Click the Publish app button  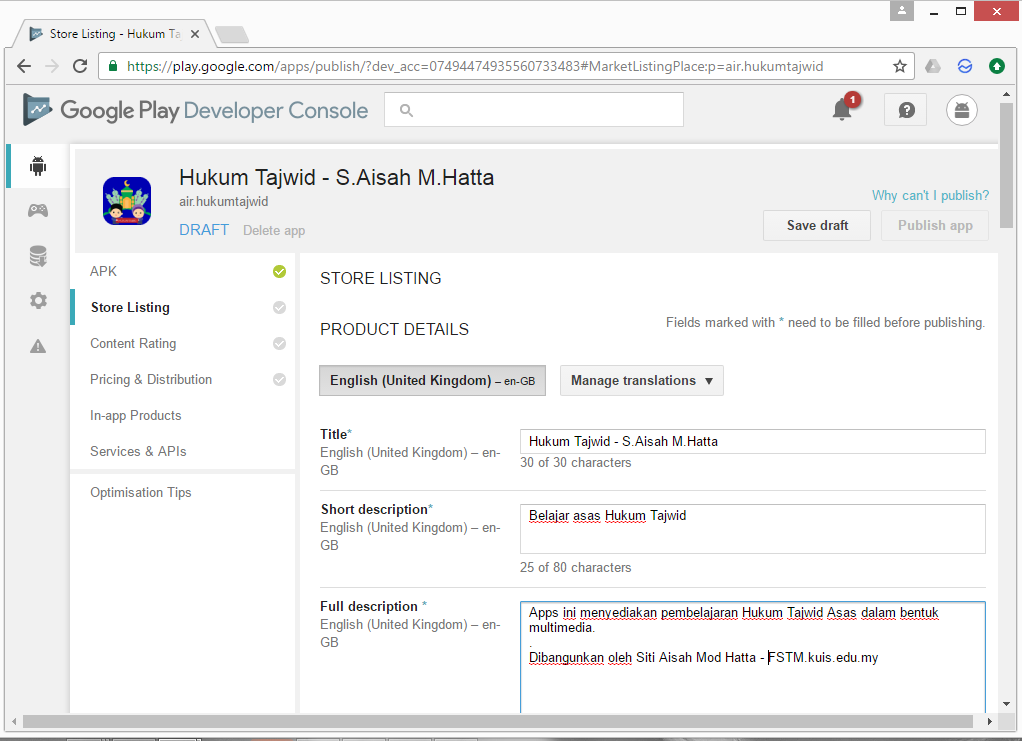click(x=935, y=225)
